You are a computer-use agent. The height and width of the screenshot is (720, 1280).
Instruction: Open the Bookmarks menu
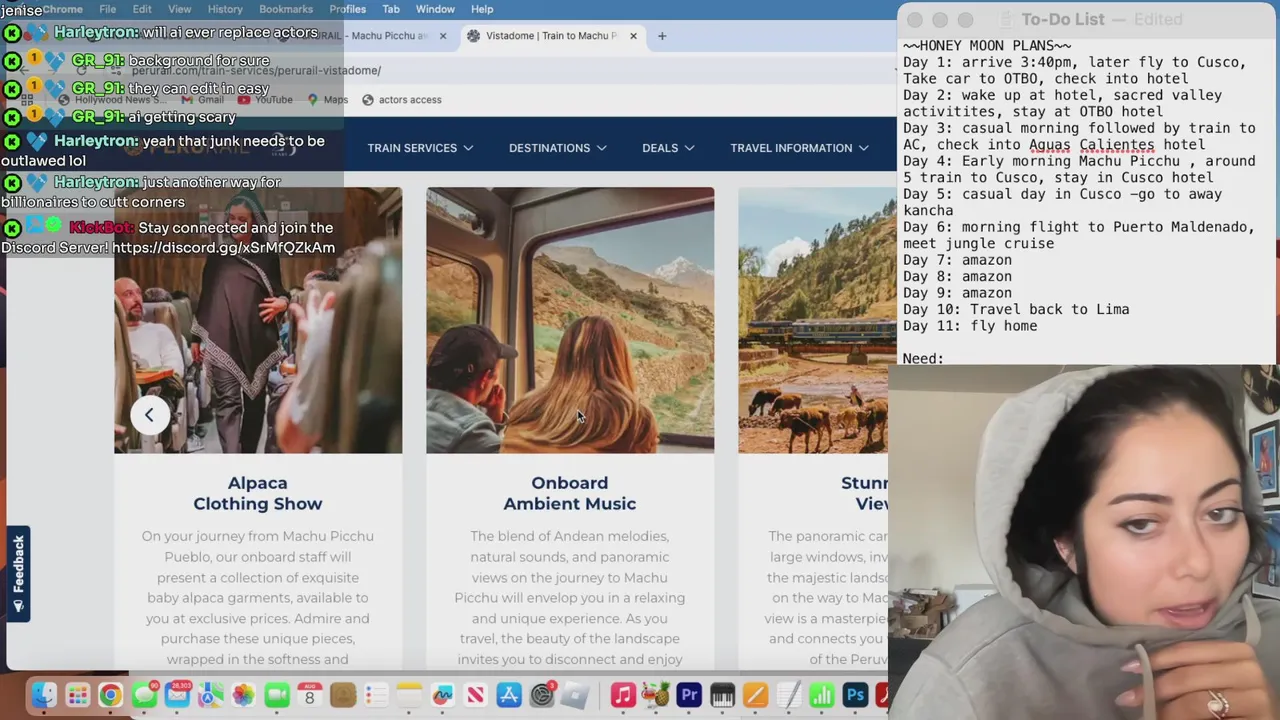(286, 9)
